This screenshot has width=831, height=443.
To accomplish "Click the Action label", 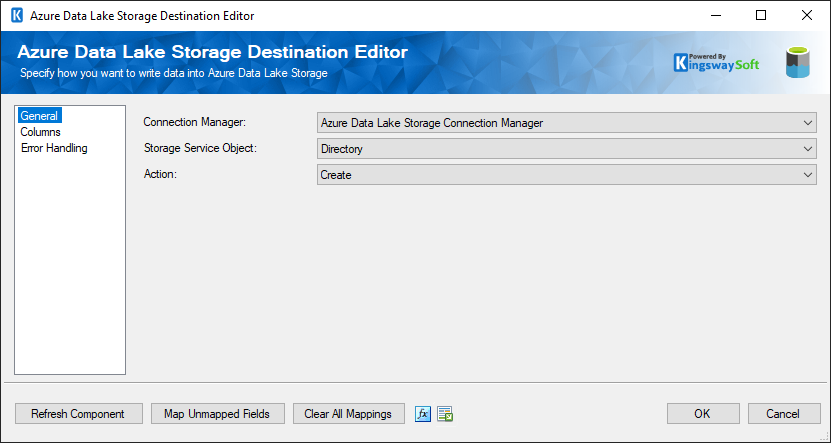I will 160,174.
